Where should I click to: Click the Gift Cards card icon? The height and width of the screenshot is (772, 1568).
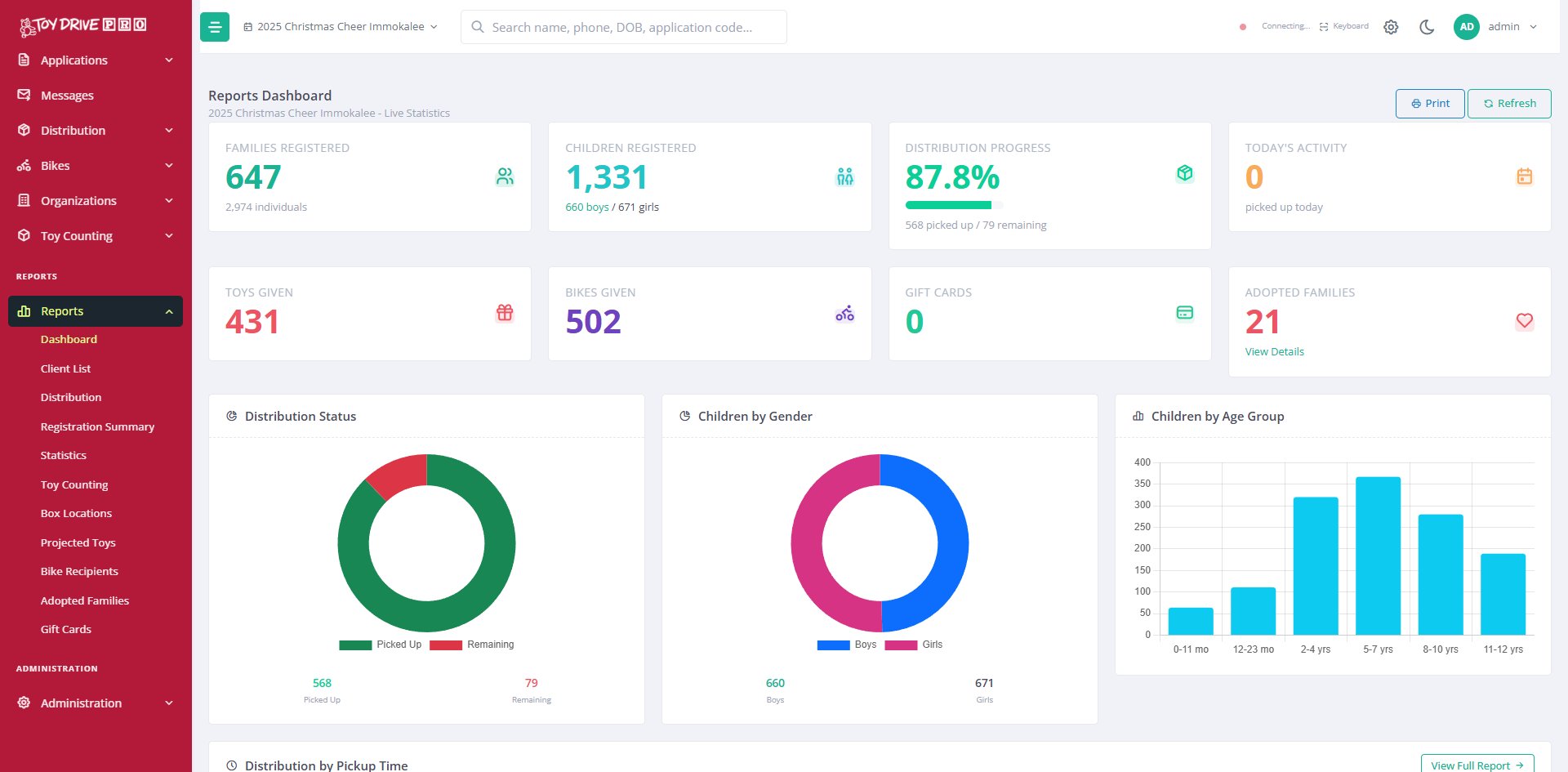pos(1185,312)
